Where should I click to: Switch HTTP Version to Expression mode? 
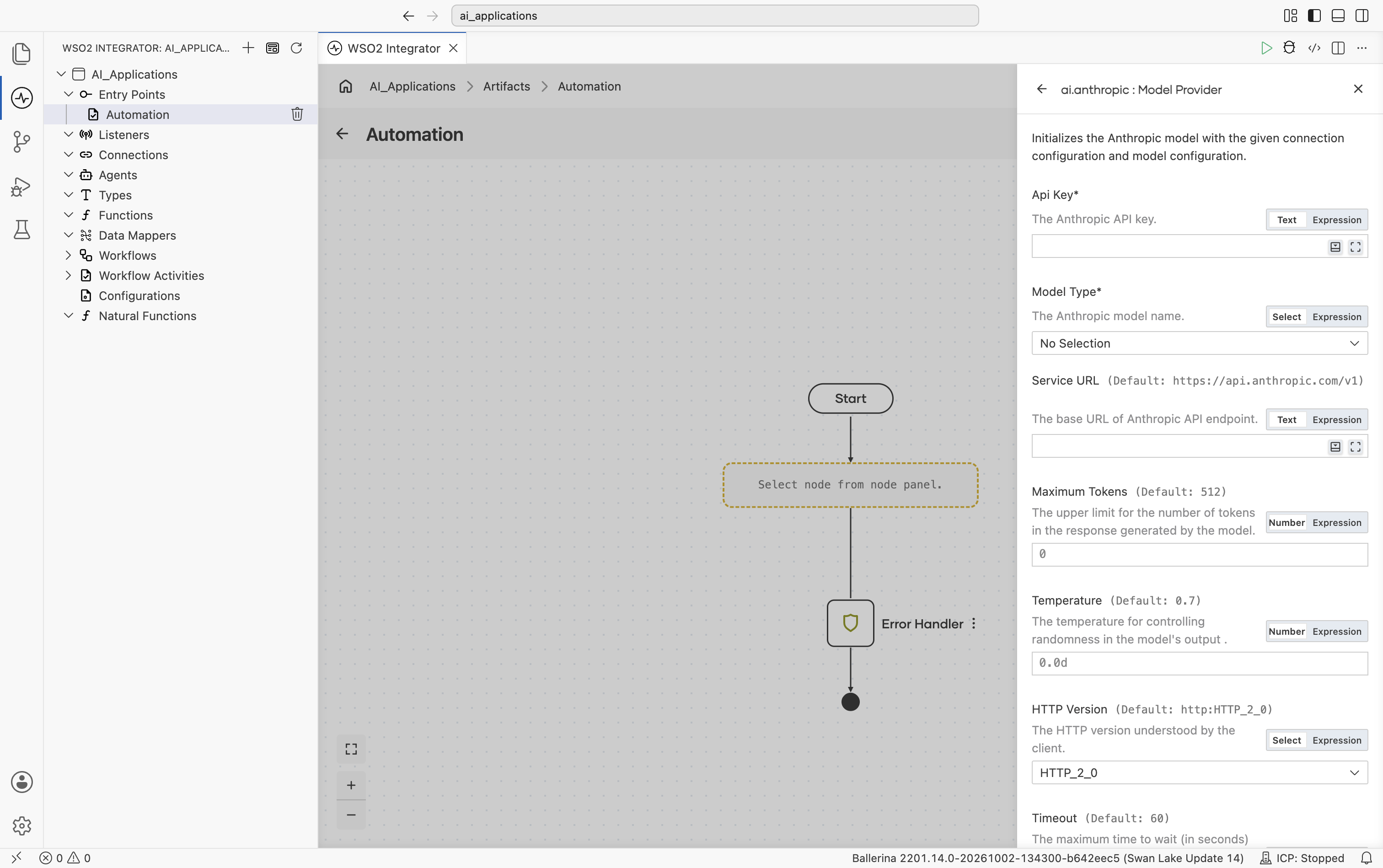tap(1336, 740)
